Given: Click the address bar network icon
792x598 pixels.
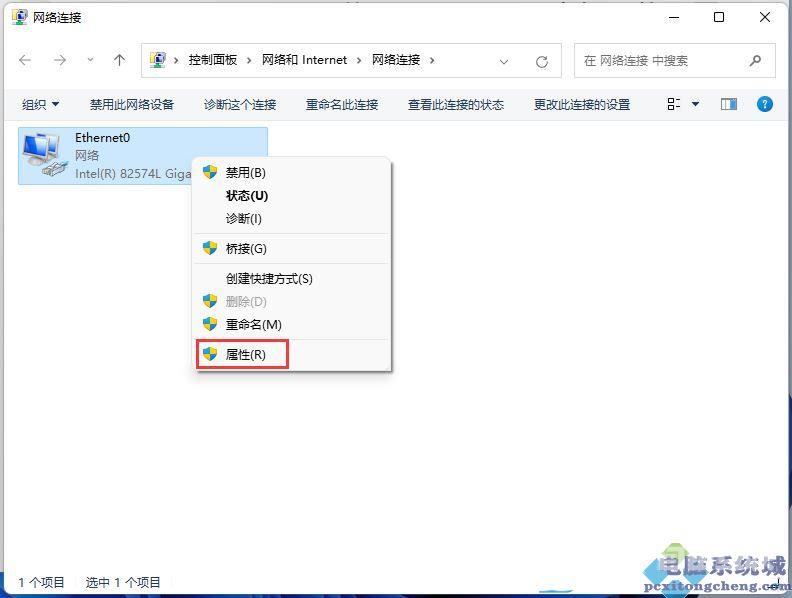Looking at the screenshot, I should coord(158,60).
